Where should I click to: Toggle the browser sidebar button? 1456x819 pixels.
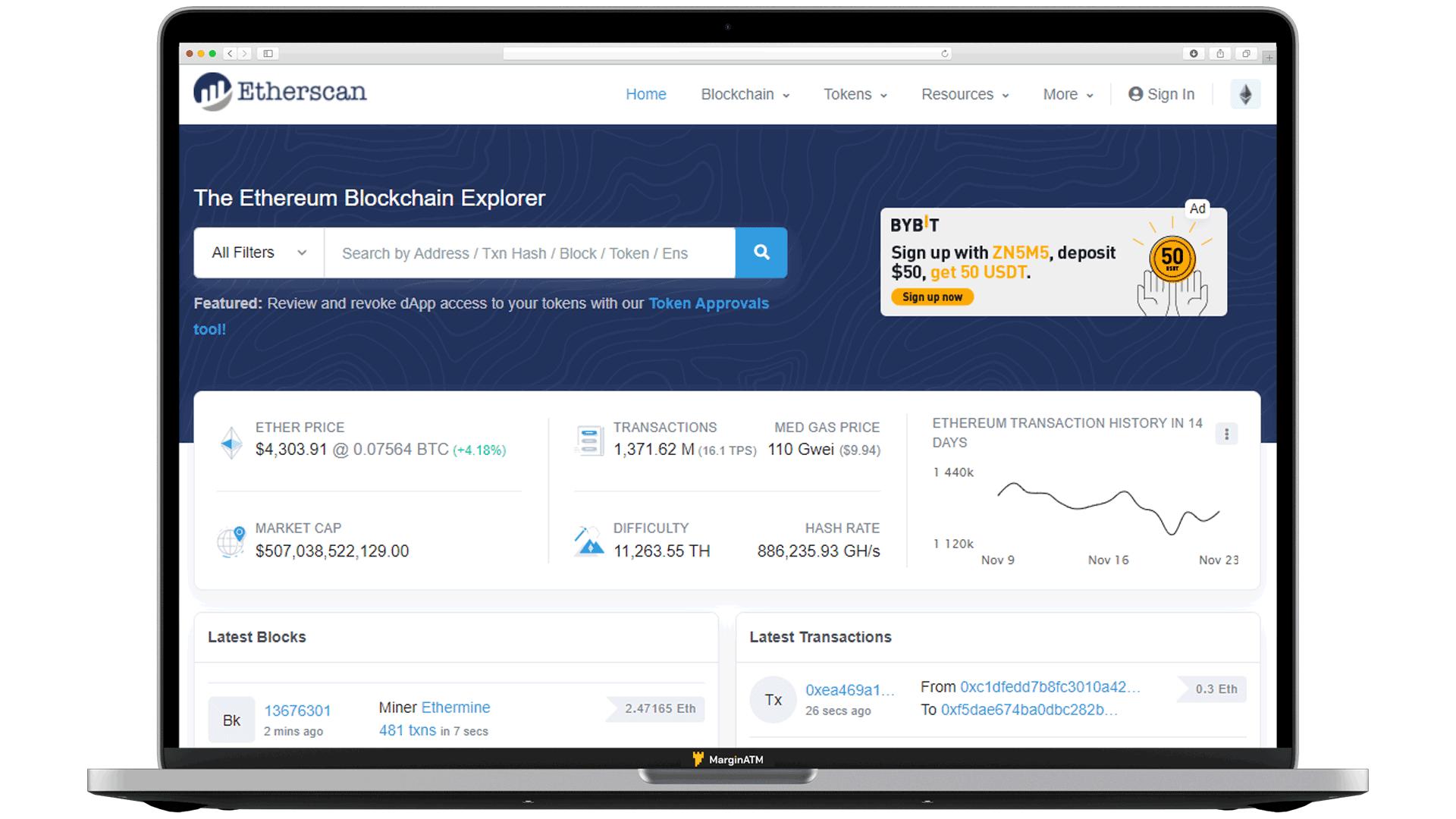point(268,53)
